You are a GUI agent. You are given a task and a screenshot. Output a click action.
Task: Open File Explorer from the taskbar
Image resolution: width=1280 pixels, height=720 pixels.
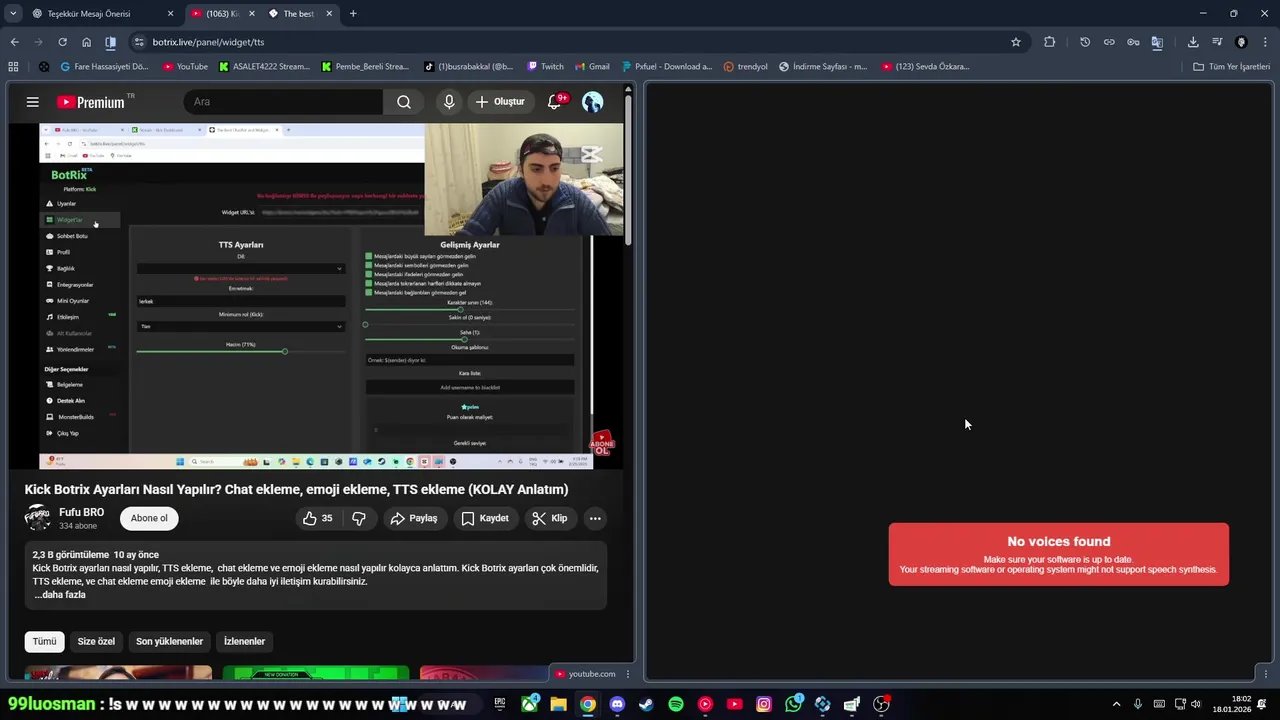558,704
